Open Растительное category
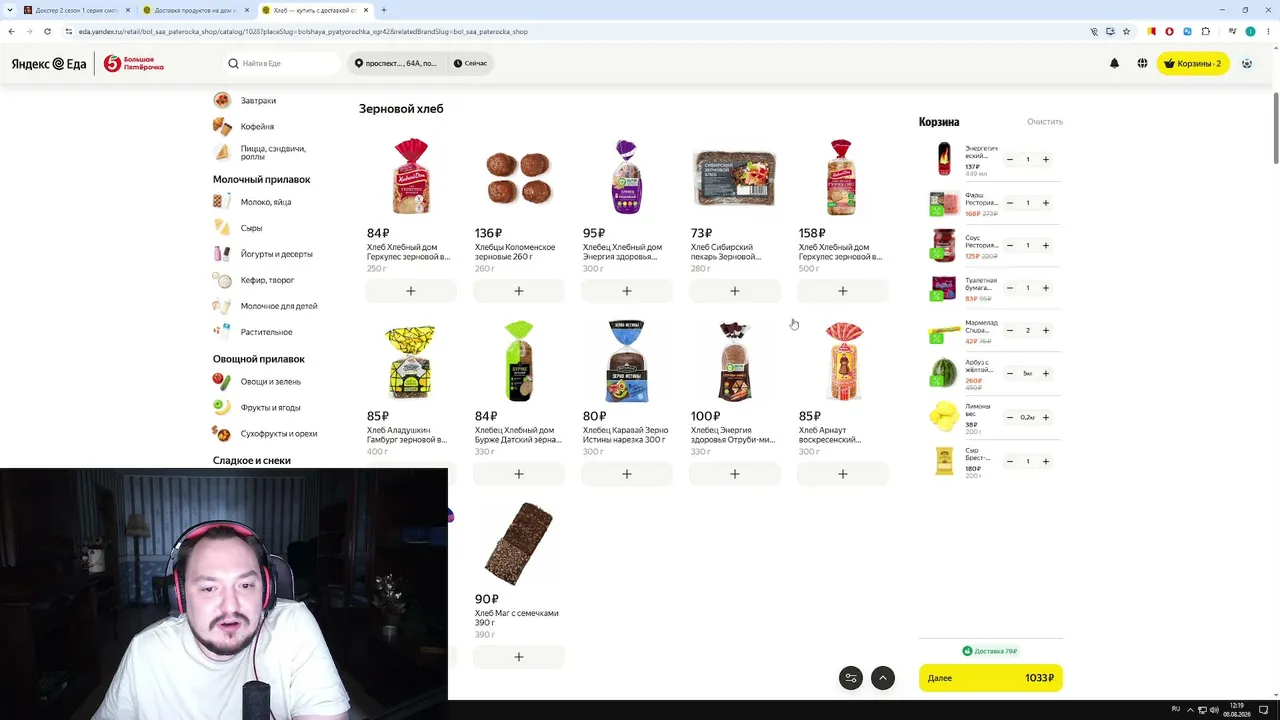Viewport: 1280px width, 720px height. pos(266,332)
